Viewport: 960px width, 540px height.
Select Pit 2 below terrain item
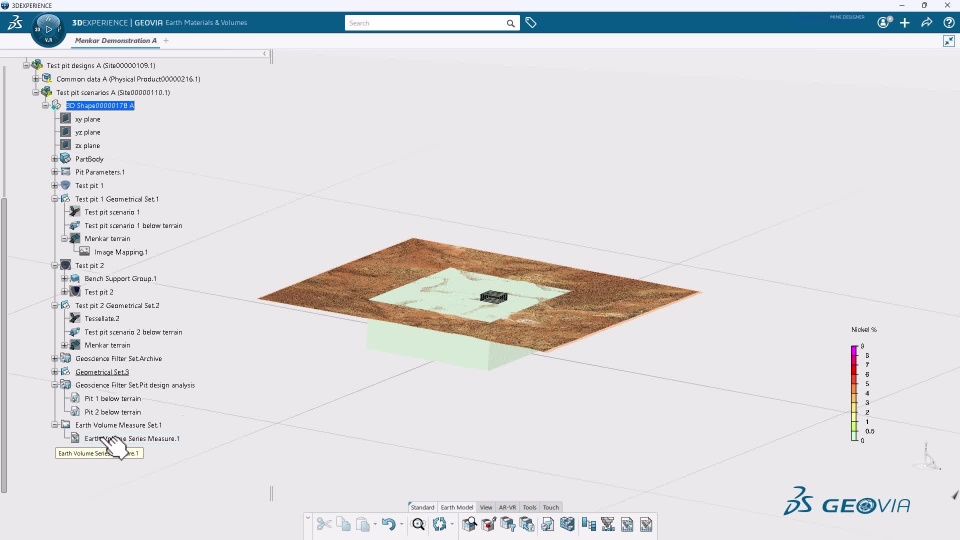[113, 412]
